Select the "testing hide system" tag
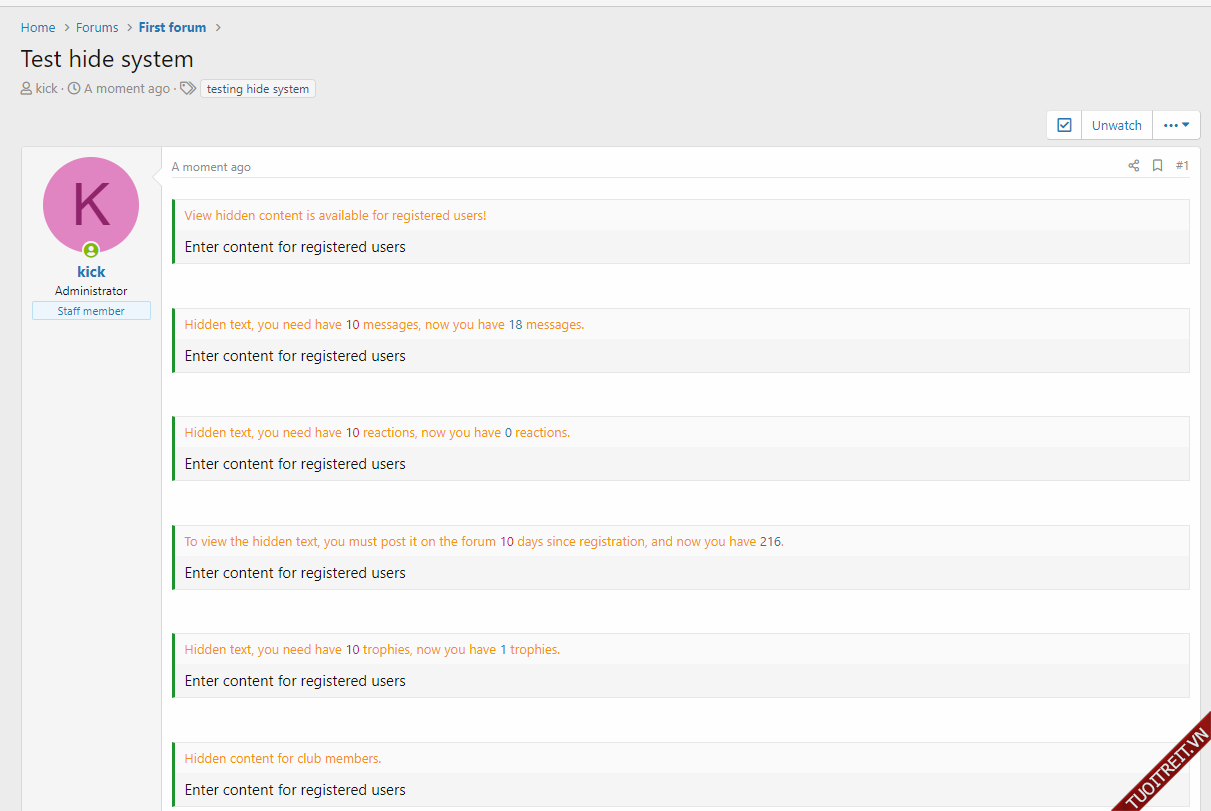Image resolution: width=1211 pixels, height=811 pixels. click(x=258, y=89)
